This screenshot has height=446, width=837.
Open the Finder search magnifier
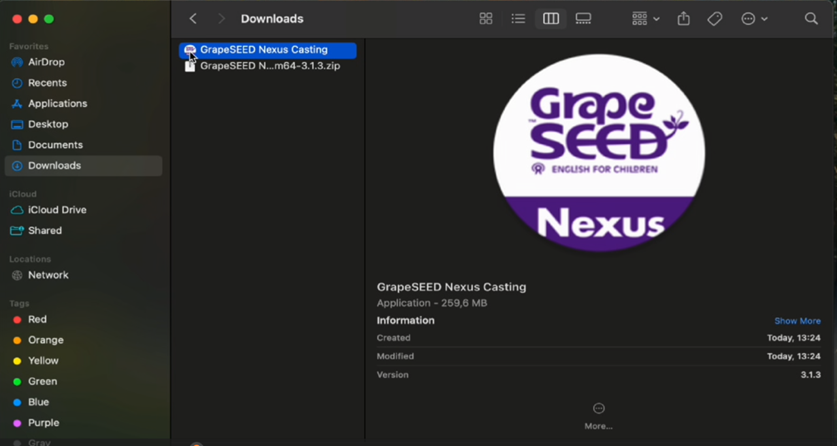click(x=811, y=19)
